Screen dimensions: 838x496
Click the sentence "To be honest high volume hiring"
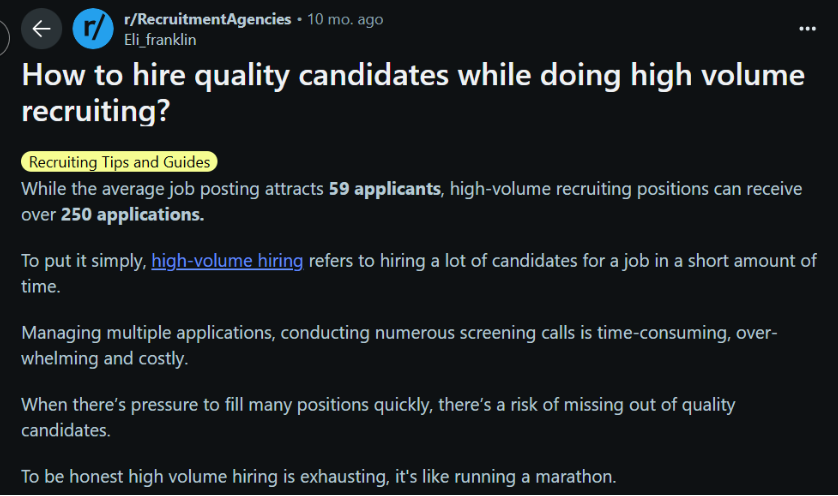tap(319, 476)
